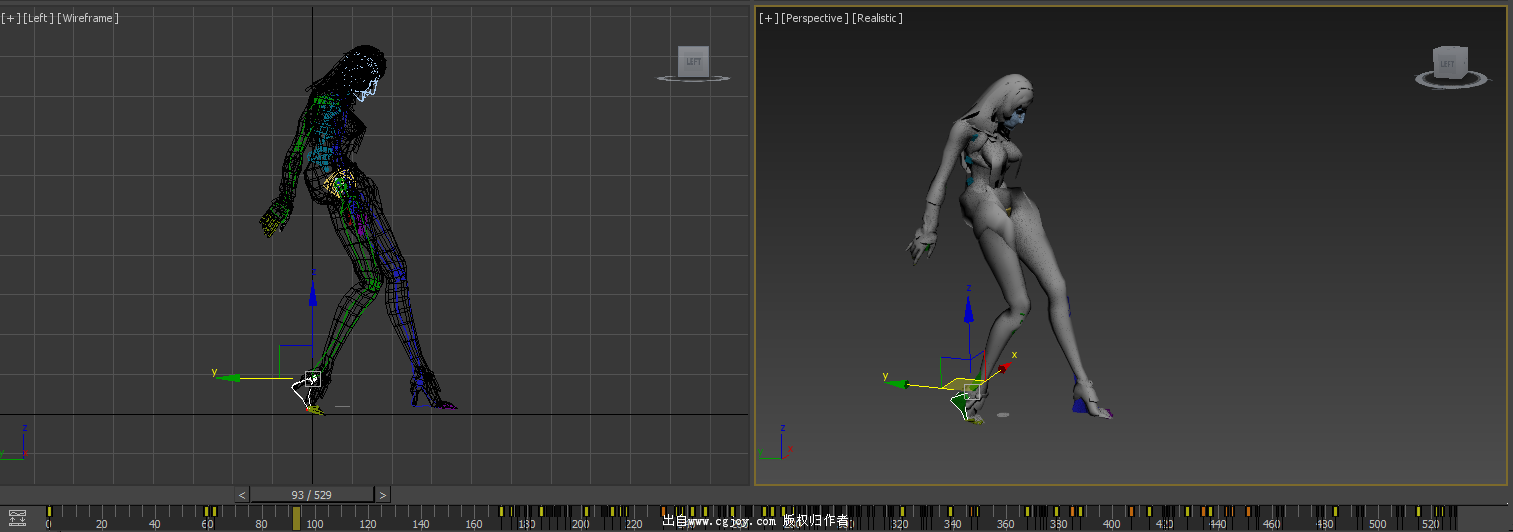Click the [Left] view label menu

[x=39, y=18]
